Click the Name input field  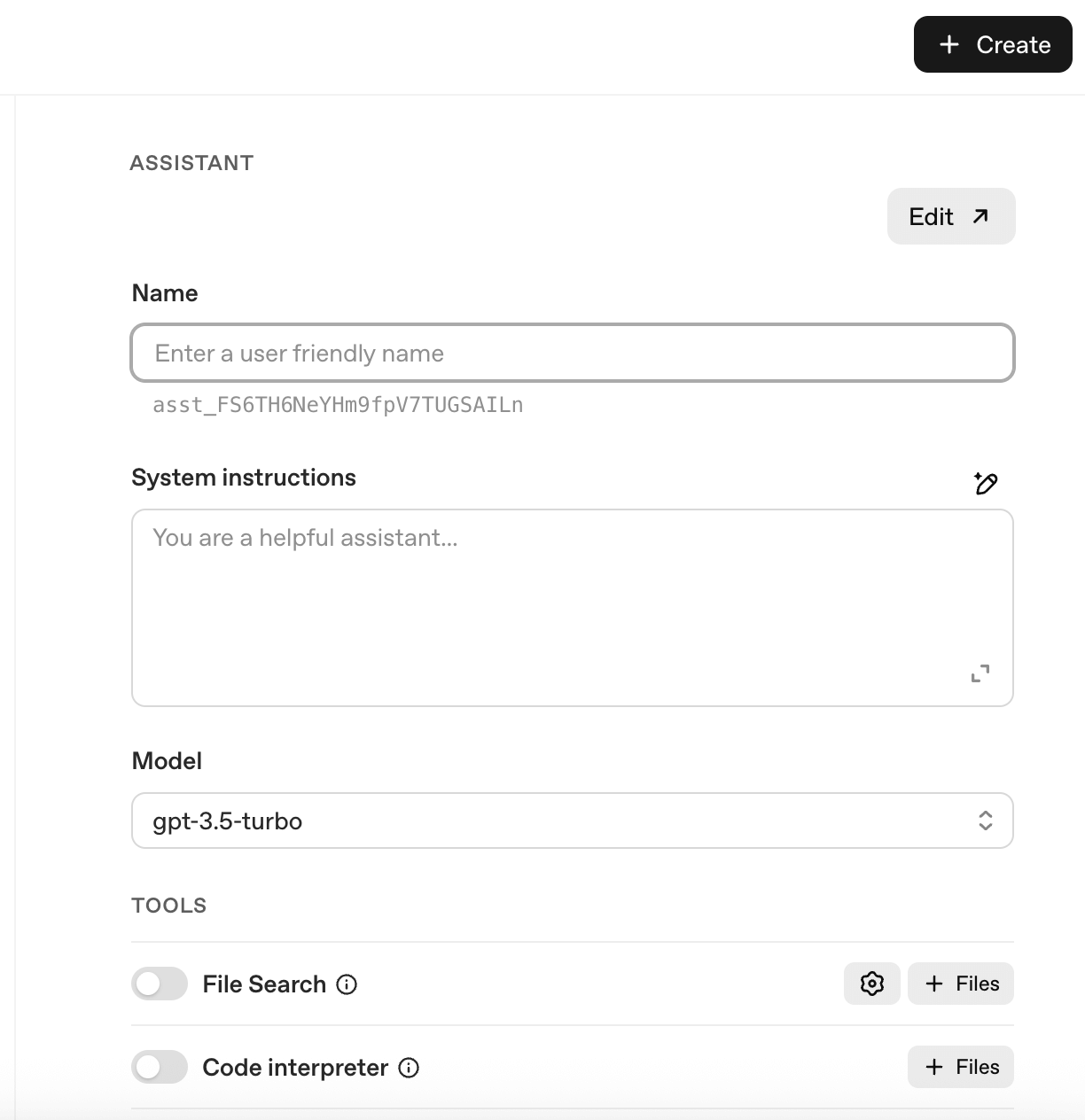572,354
